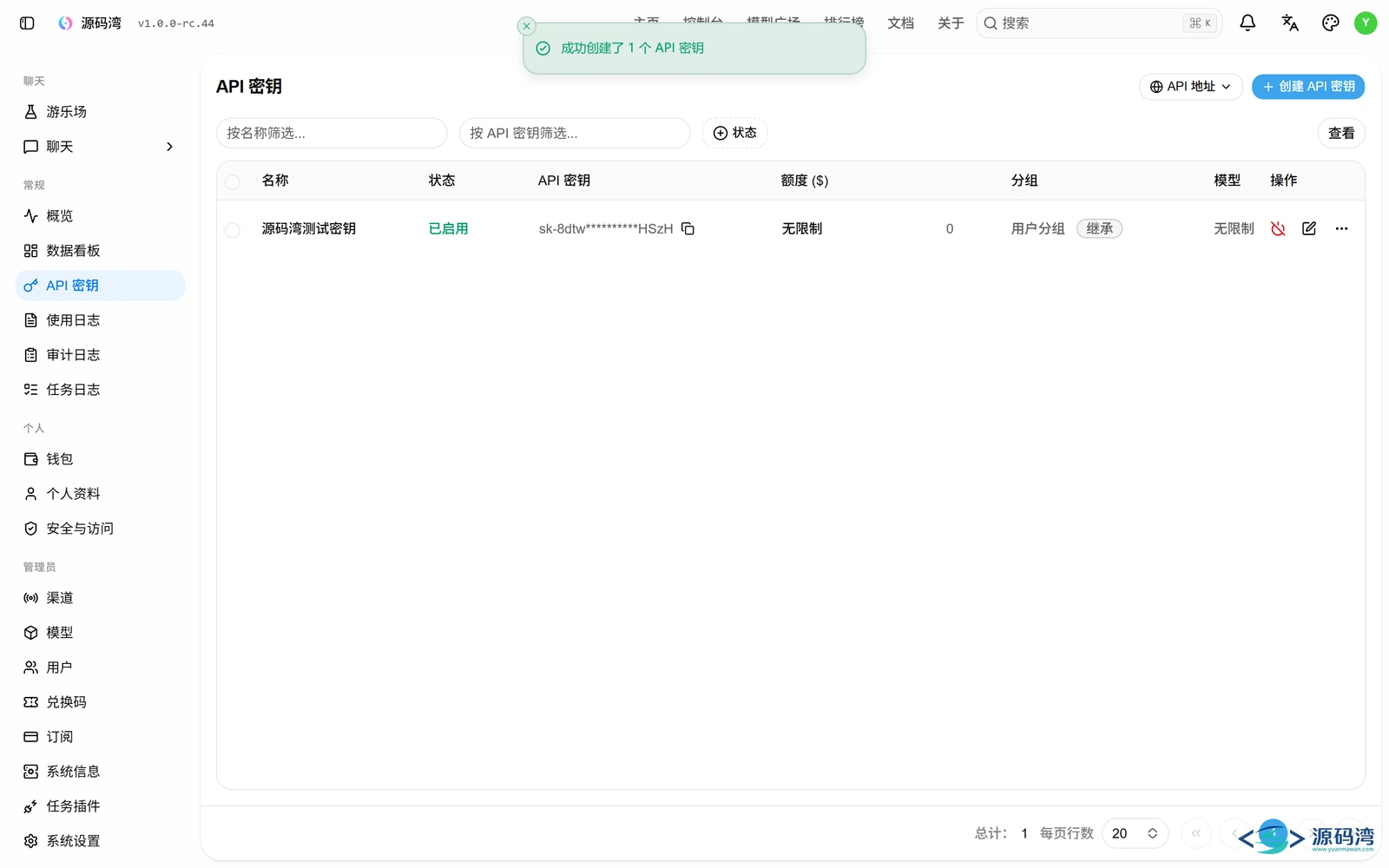This screenshot has height=868, width=1389.
Task: Open 个人资料 profile page
Action: coord(101,494)
